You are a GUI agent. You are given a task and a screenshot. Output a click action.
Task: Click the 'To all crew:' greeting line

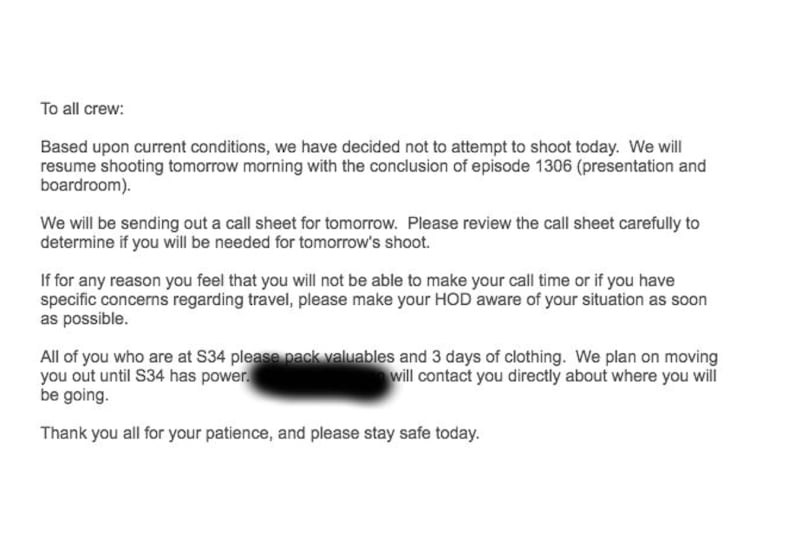[x=82, y=109]
